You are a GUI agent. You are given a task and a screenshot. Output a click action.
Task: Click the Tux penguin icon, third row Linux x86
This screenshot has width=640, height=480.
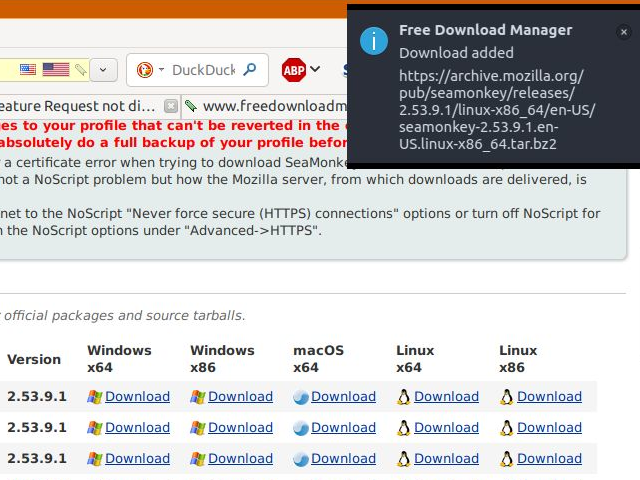click(x=507, y=459)
